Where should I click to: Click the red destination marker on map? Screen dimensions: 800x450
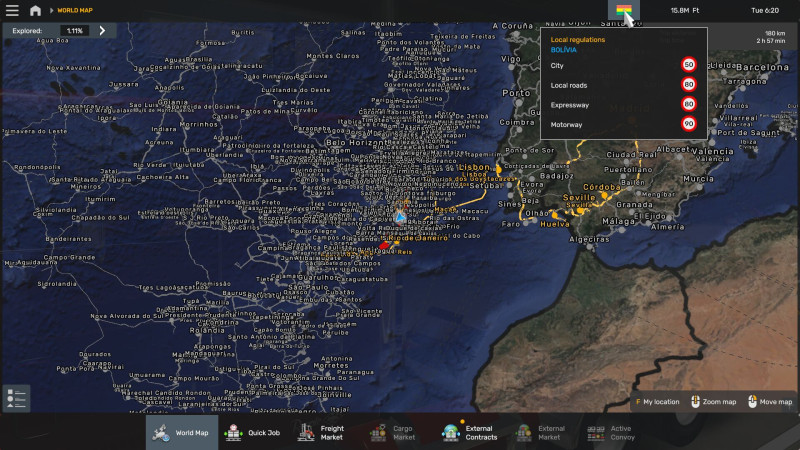[384, 246]
